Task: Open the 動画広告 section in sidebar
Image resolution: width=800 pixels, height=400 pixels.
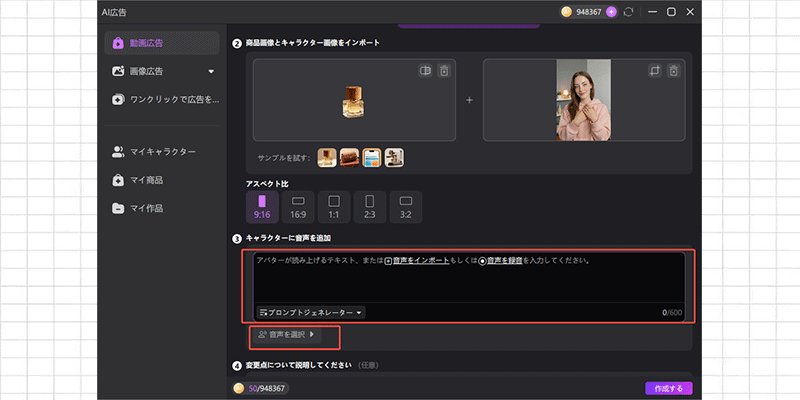Action: [x=162, y=43]
